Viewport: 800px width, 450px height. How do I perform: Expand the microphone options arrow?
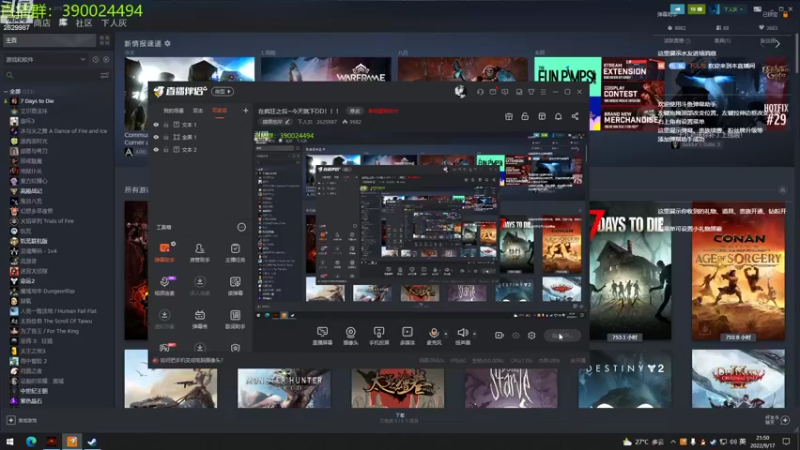[x=446, y=334]
